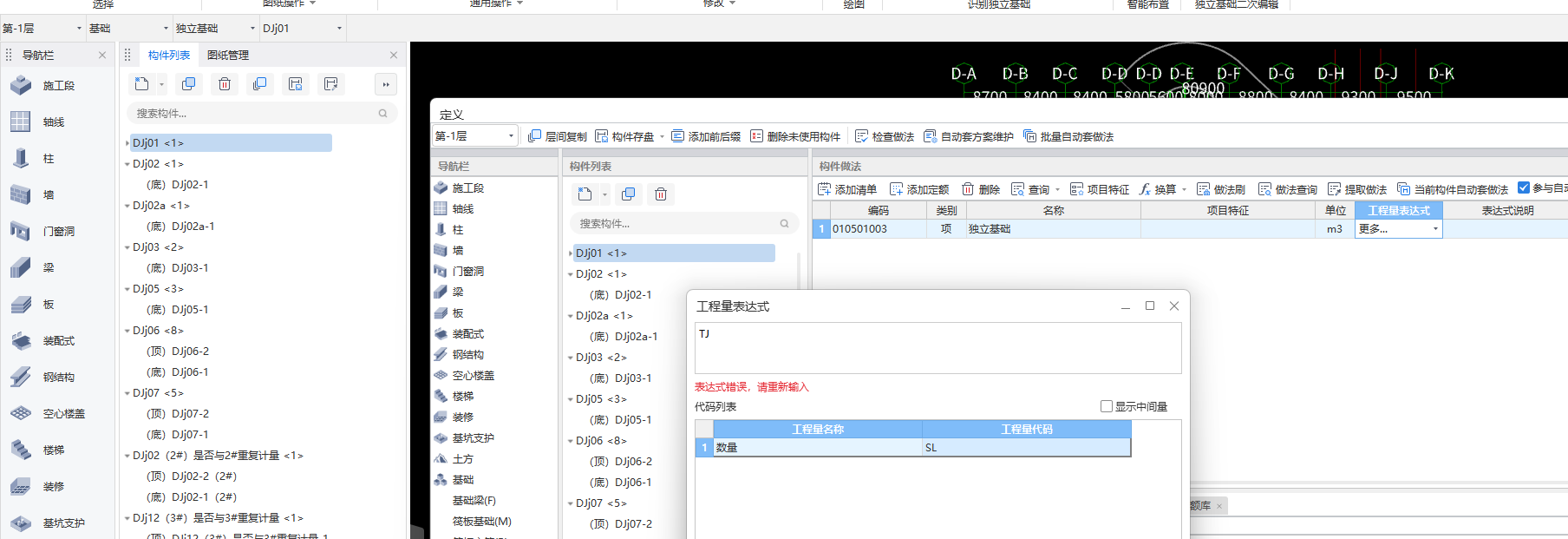The height and width of the screenshot is (539, 1568).
Task: Click 添加清单 in the 构件做法 toolbar
Action: click(847, 189)
